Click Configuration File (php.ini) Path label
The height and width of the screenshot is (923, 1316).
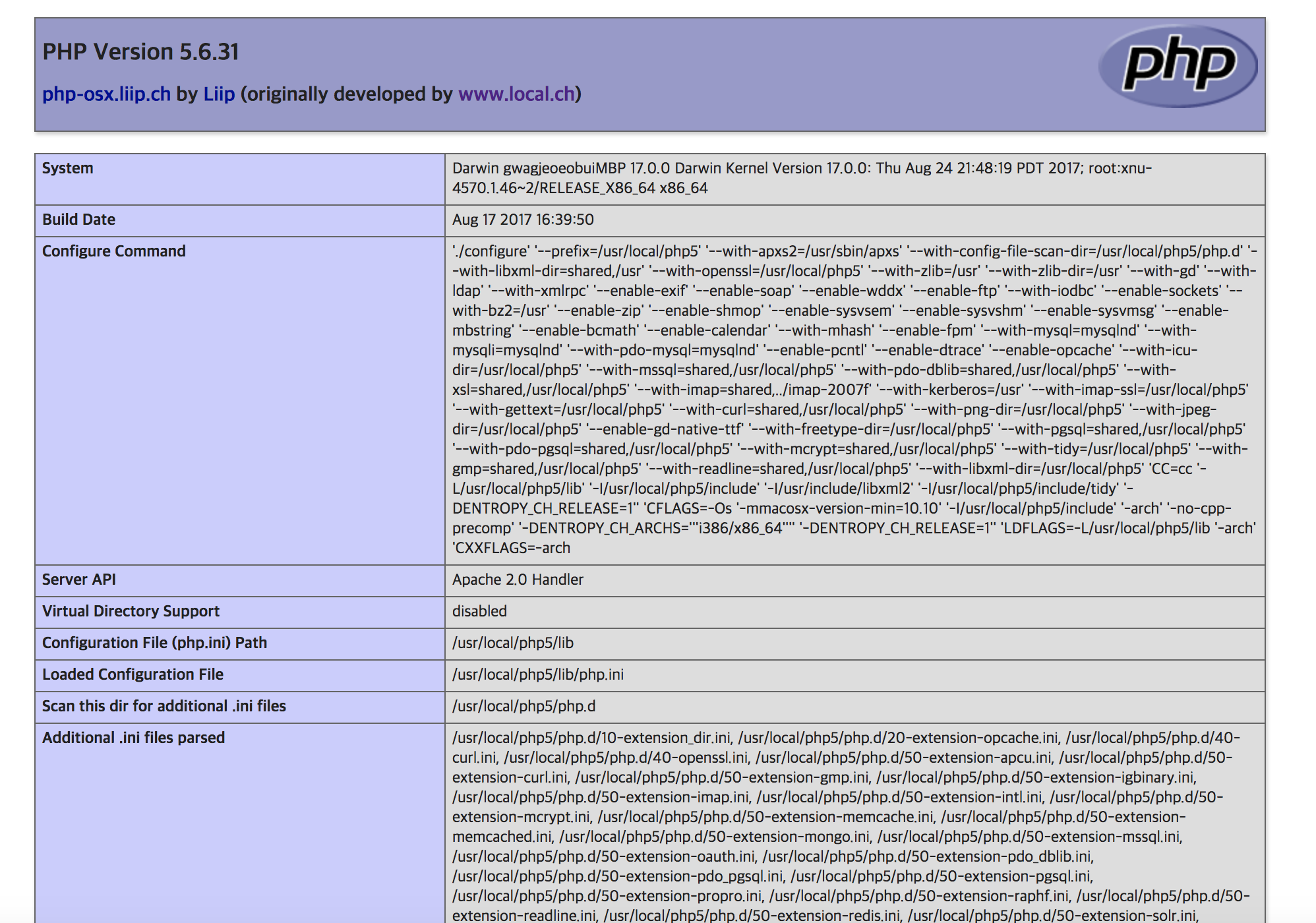coord(154,643)
